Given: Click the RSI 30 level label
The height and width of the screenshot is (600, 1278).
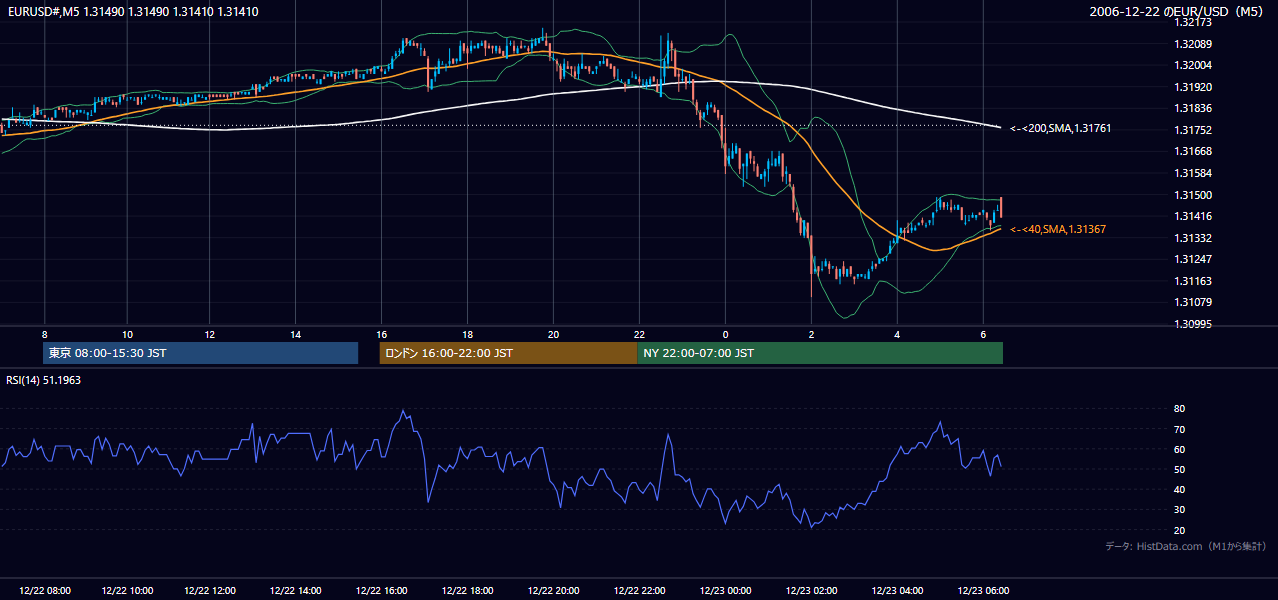Looking at the screenshot, I should (x=1179, y=510).
